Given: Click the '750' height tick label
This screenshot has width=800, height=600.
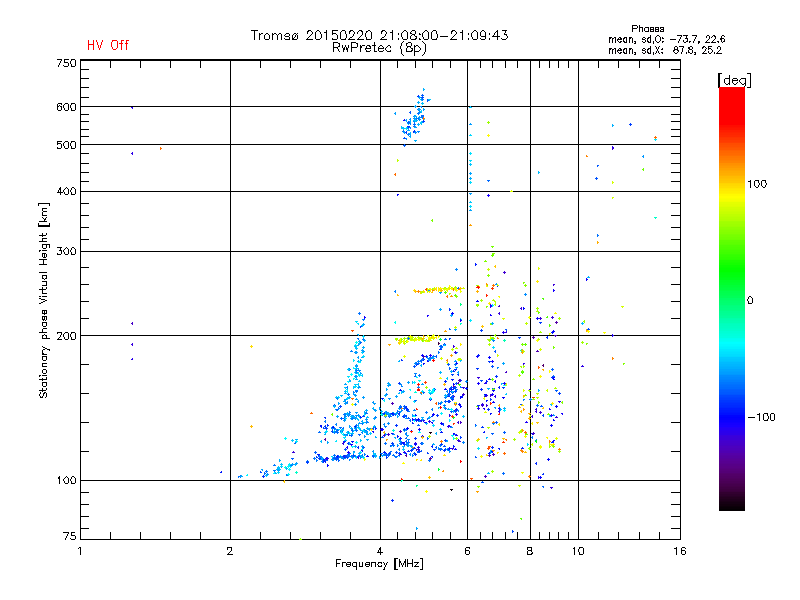Looking at the screenshot, I should pos(66,63).
